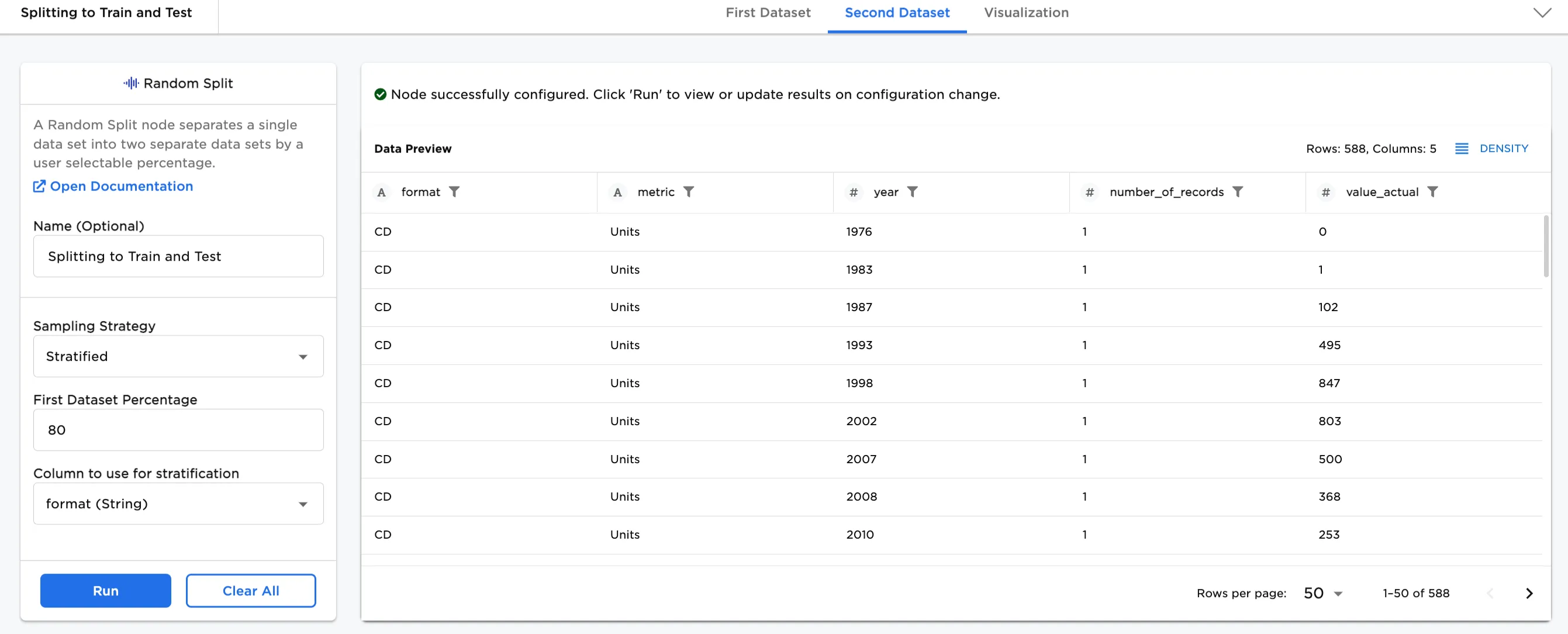Click the green success checkmark icon
The height and width of the screenshot is (634, 1568).
[x=381, y=94]
